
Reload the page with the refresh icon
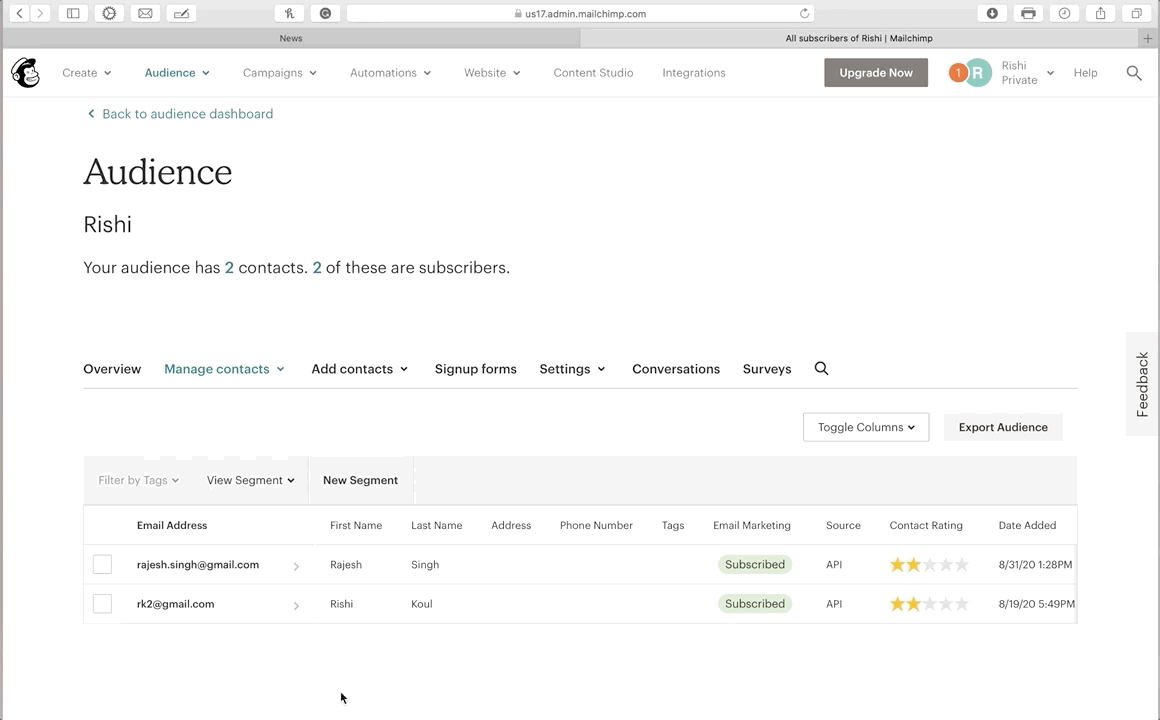click(804, 14)
